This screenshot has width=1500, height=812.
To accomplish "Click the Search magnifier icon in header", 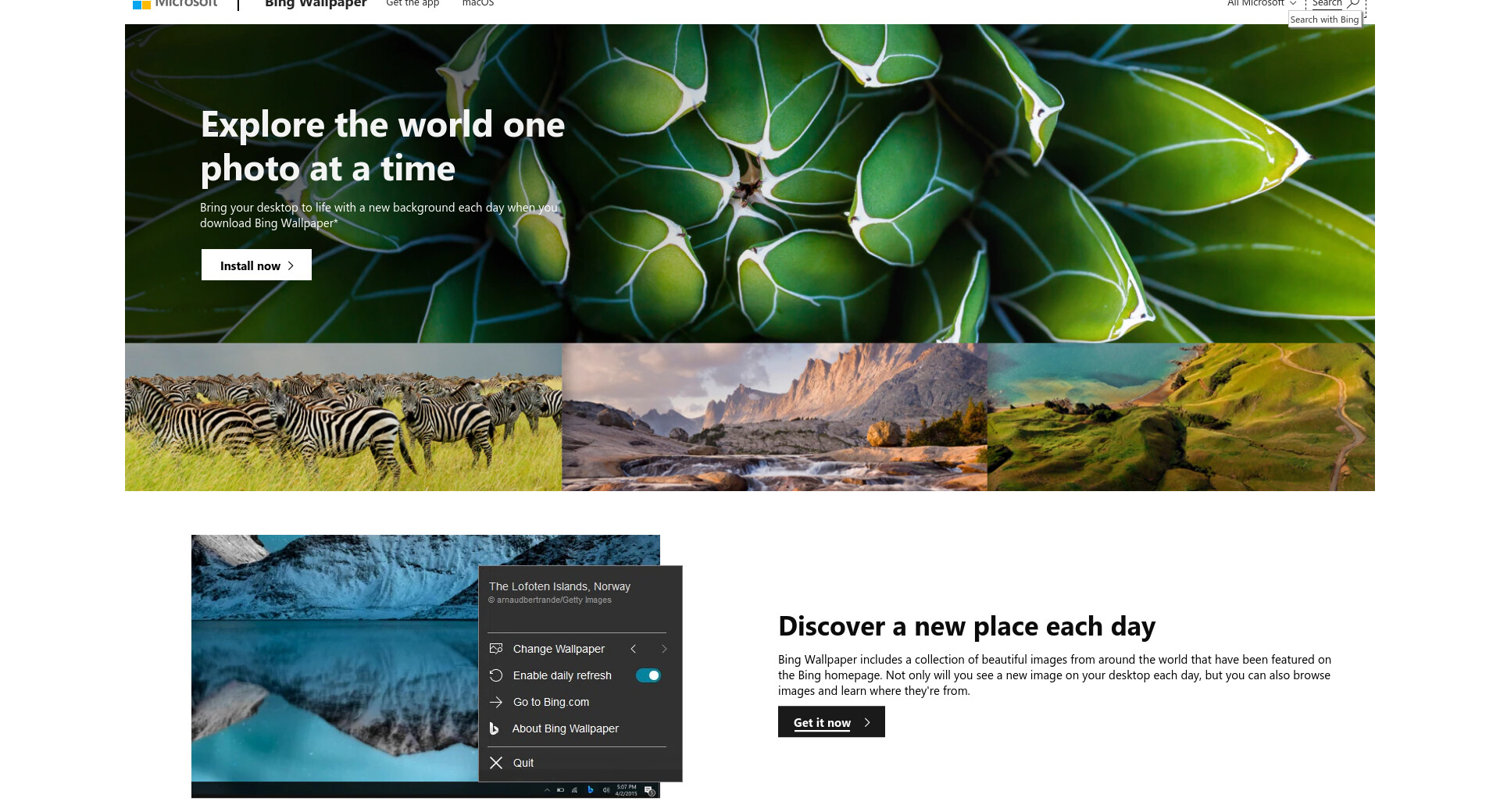I will (1353, 4).
